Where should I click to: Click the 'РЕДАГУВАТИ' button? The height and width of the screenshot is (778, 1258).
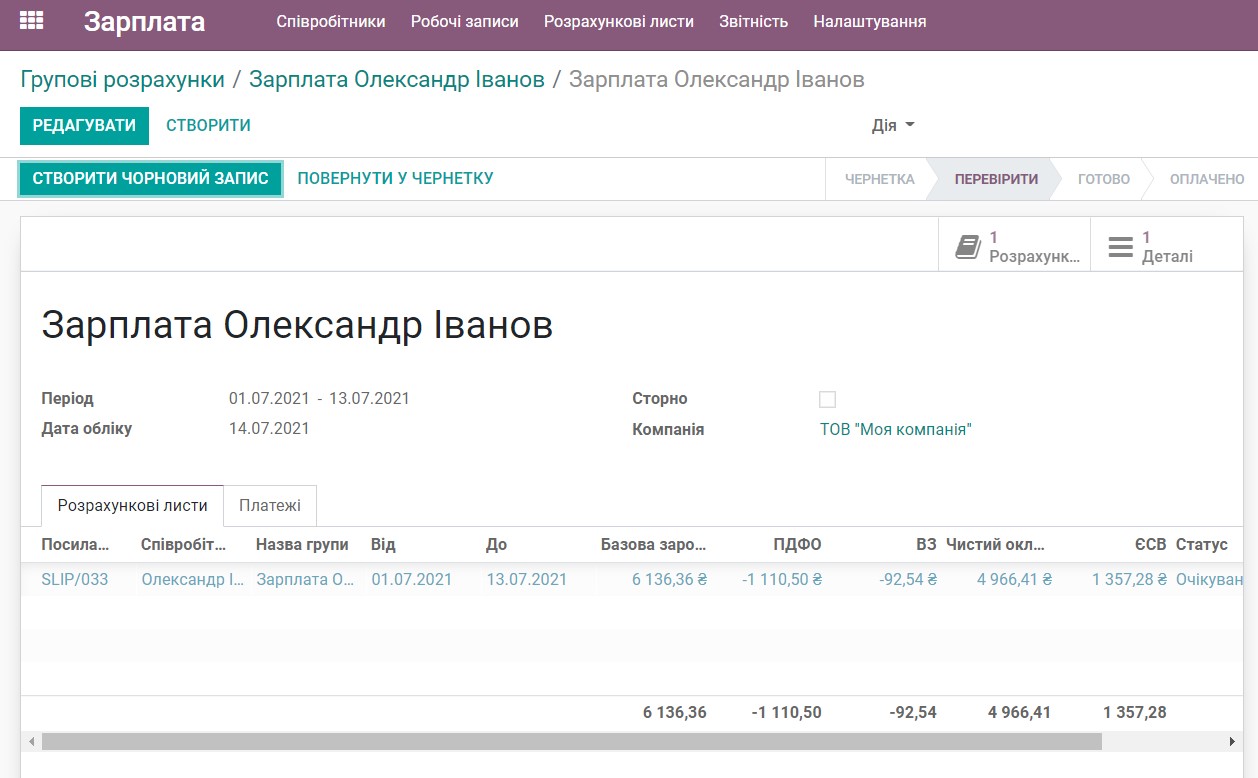[x=84, y=126]
